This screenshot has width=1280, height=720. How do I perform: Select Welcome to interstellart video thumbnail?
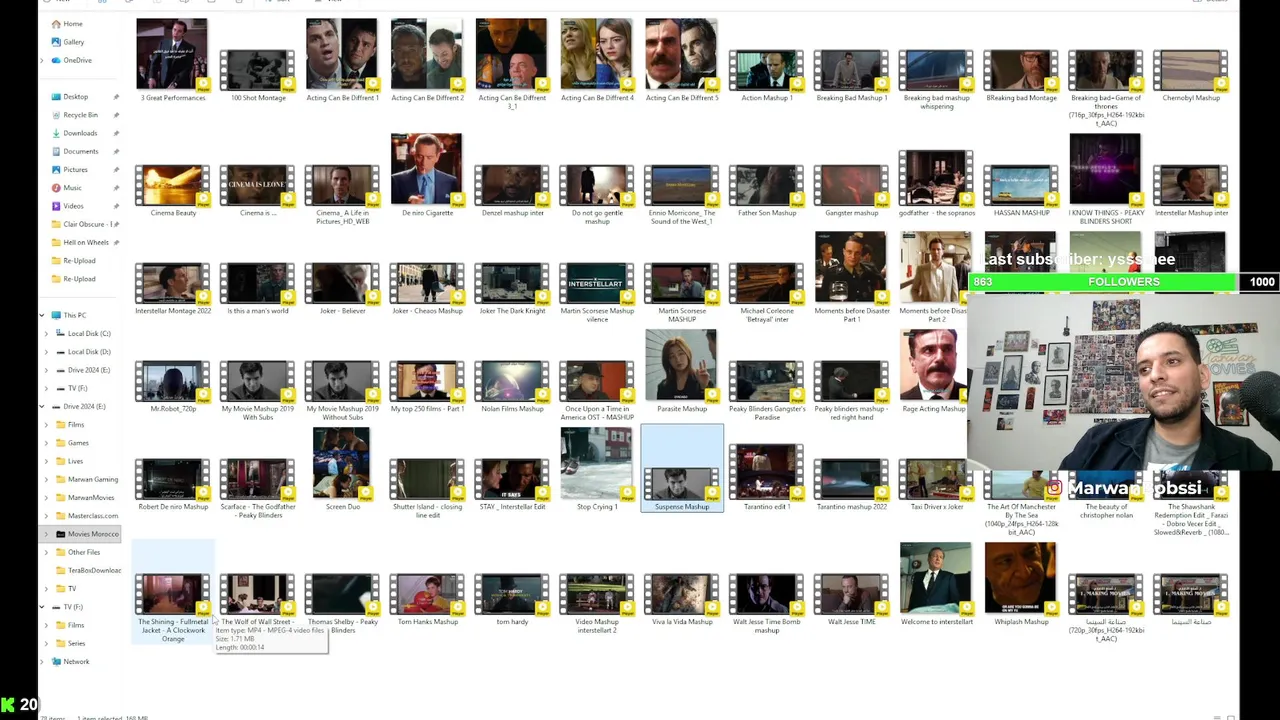(x=936, y=578)
